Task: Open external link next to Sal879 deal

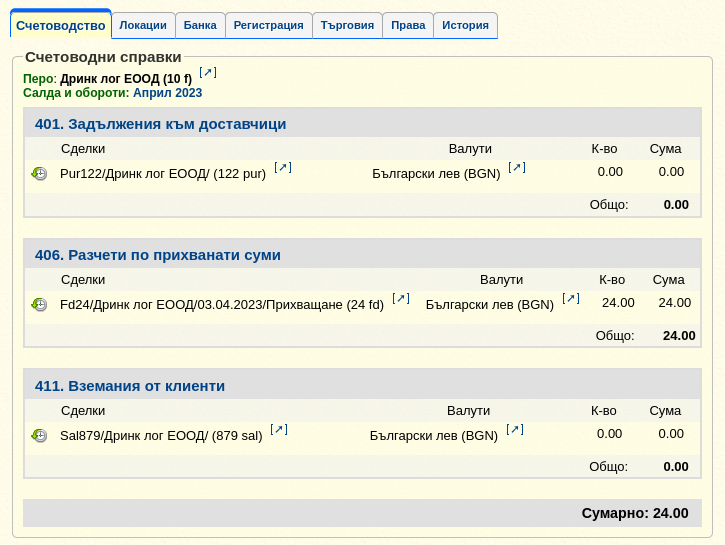Action: pyautogui.click(x=279, y=429)
